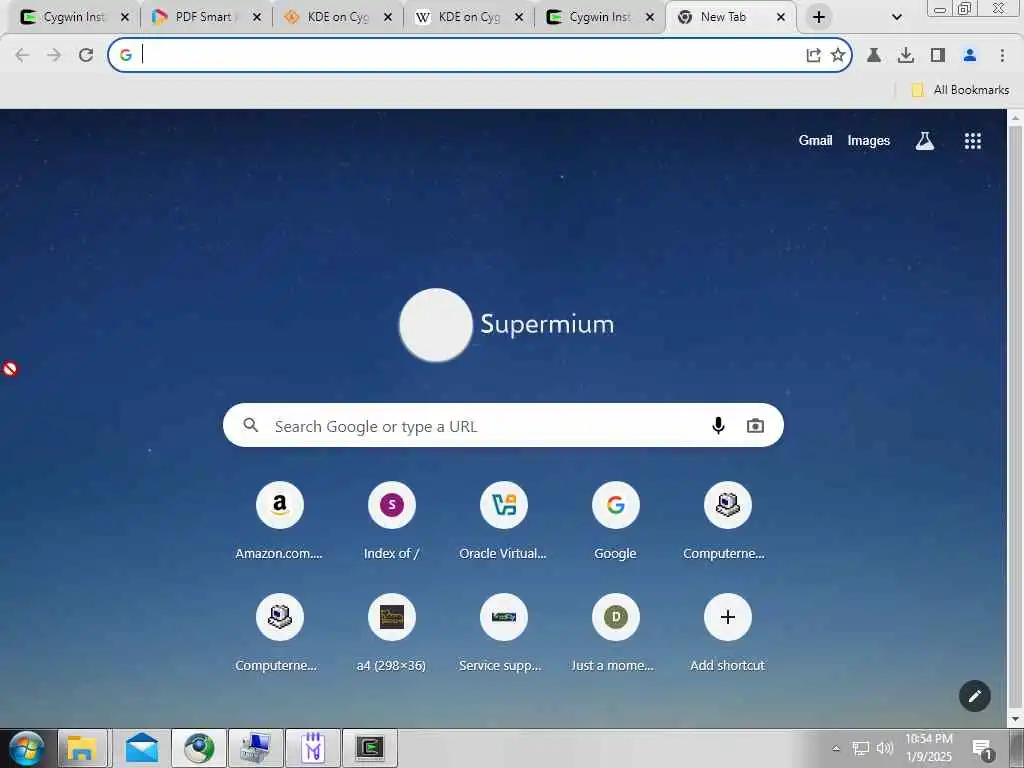The image size is (1024, 768).
Task: Go forward with the forward arrow
Action: [x=54, y=56]
